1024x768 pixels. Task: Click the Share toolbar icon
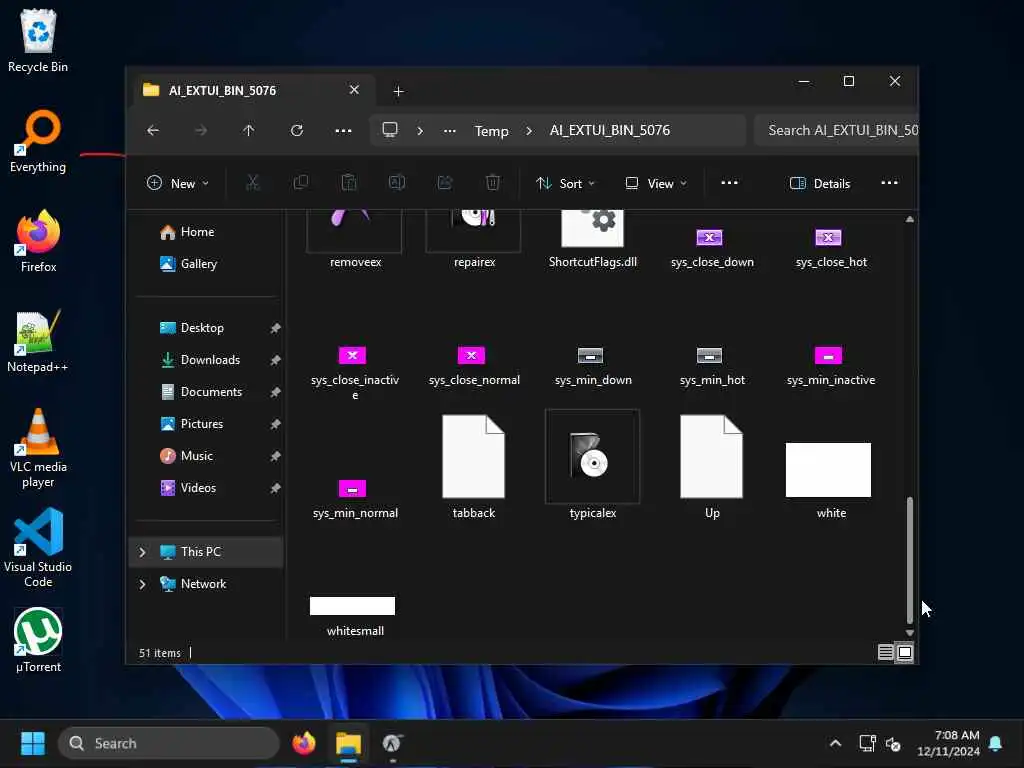pos(445,184)
